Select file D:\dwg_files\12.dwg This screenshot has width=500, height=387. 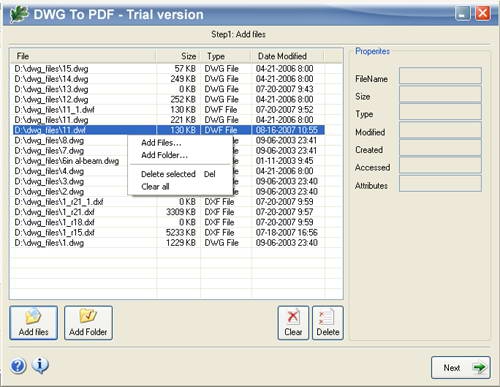pyautogui.click(x=51, y=99)
